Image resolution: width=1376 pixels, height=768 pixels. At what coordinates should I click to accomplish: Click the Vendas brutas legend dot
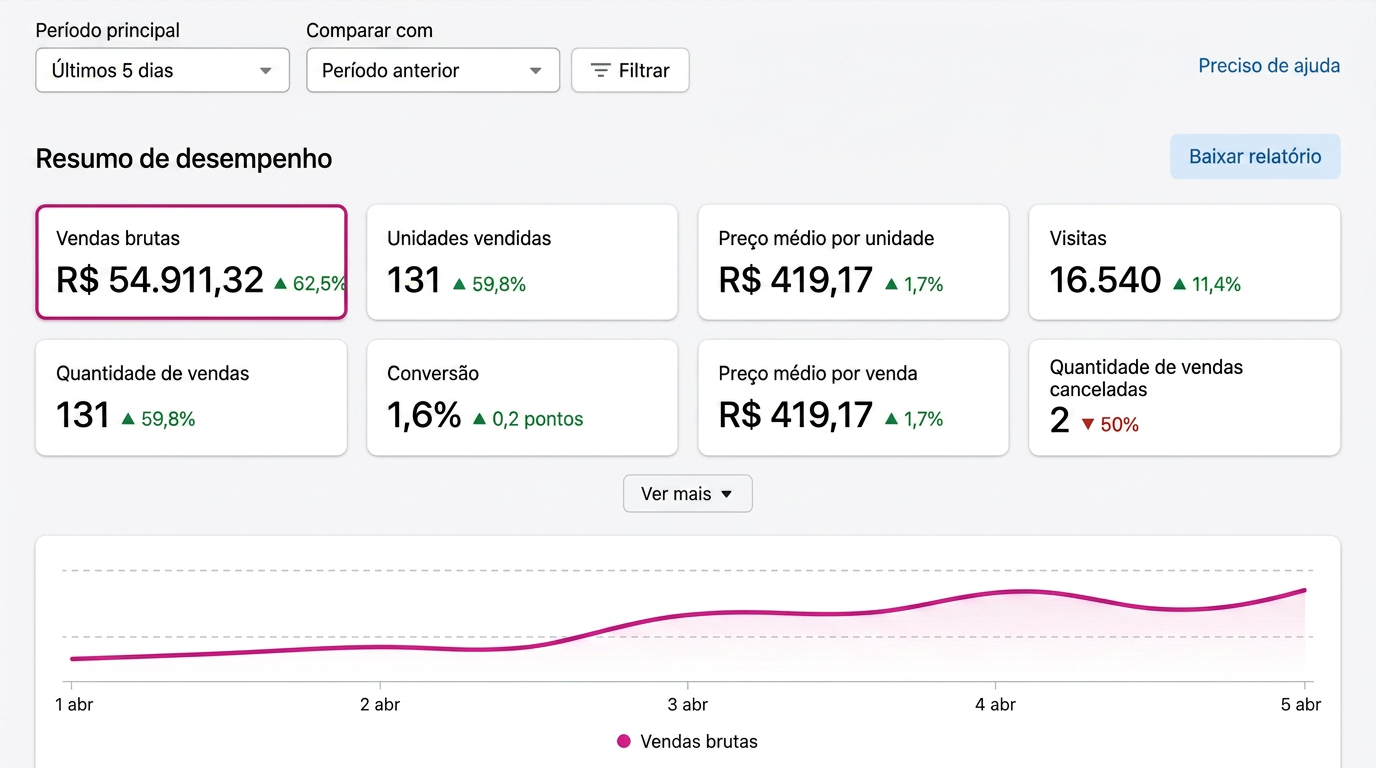(x=624, y=742)
